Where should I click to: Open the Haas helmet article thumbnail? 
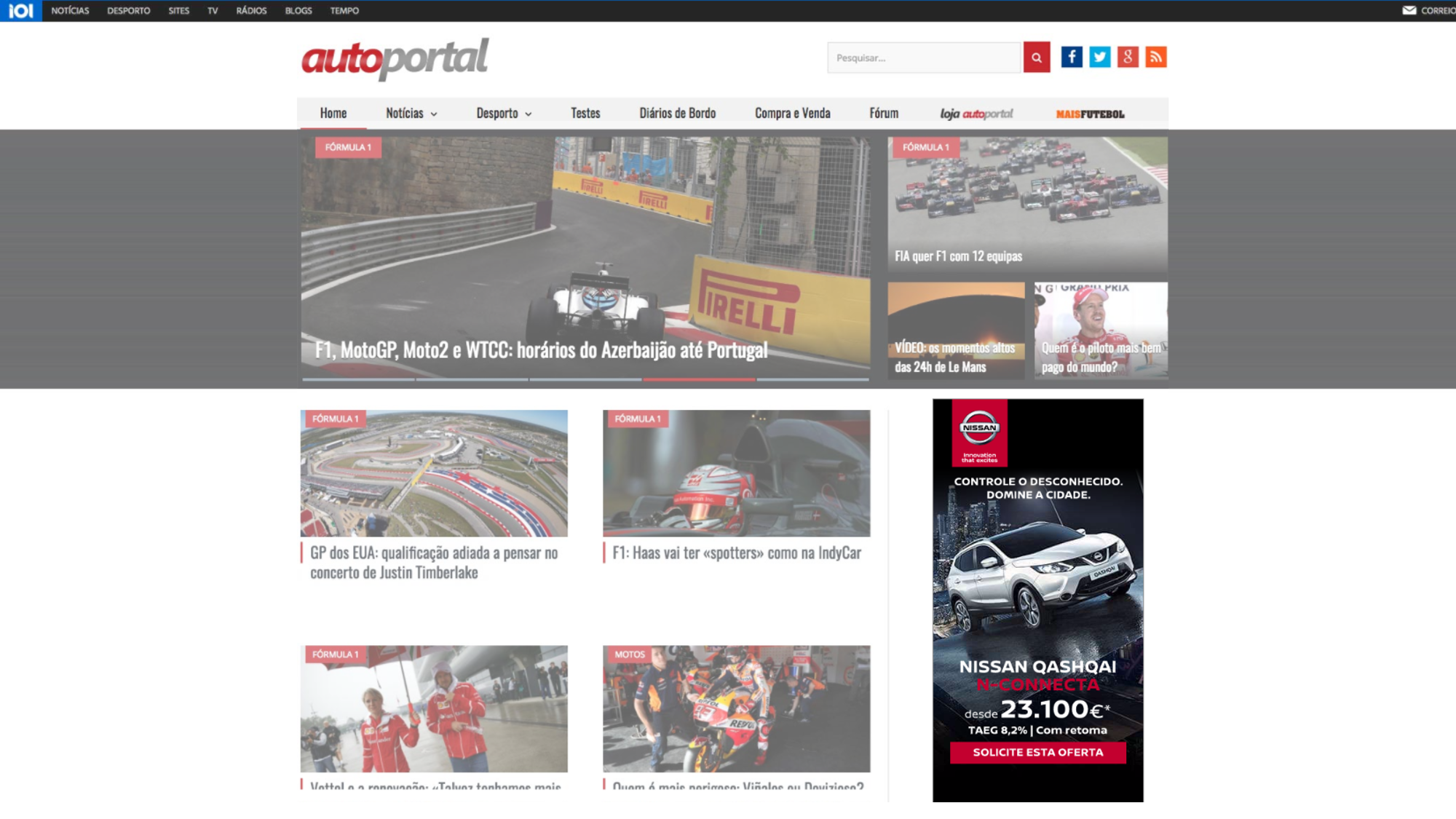tap(736, 473)
